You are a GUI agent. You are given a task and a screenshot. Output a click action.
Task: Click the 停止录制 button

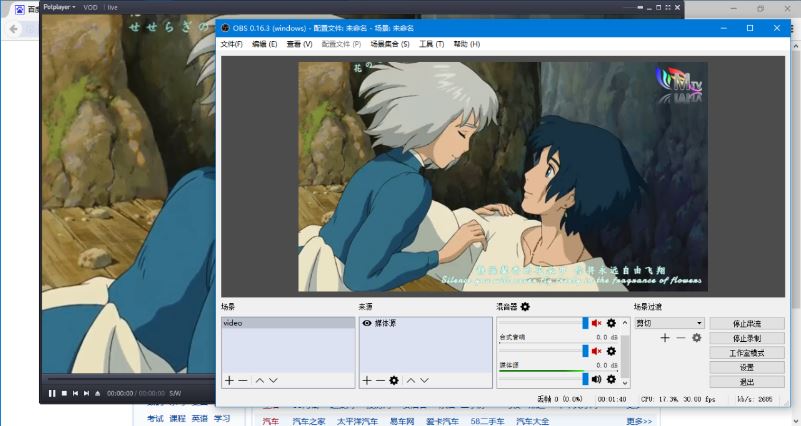[x=746, y=338]
